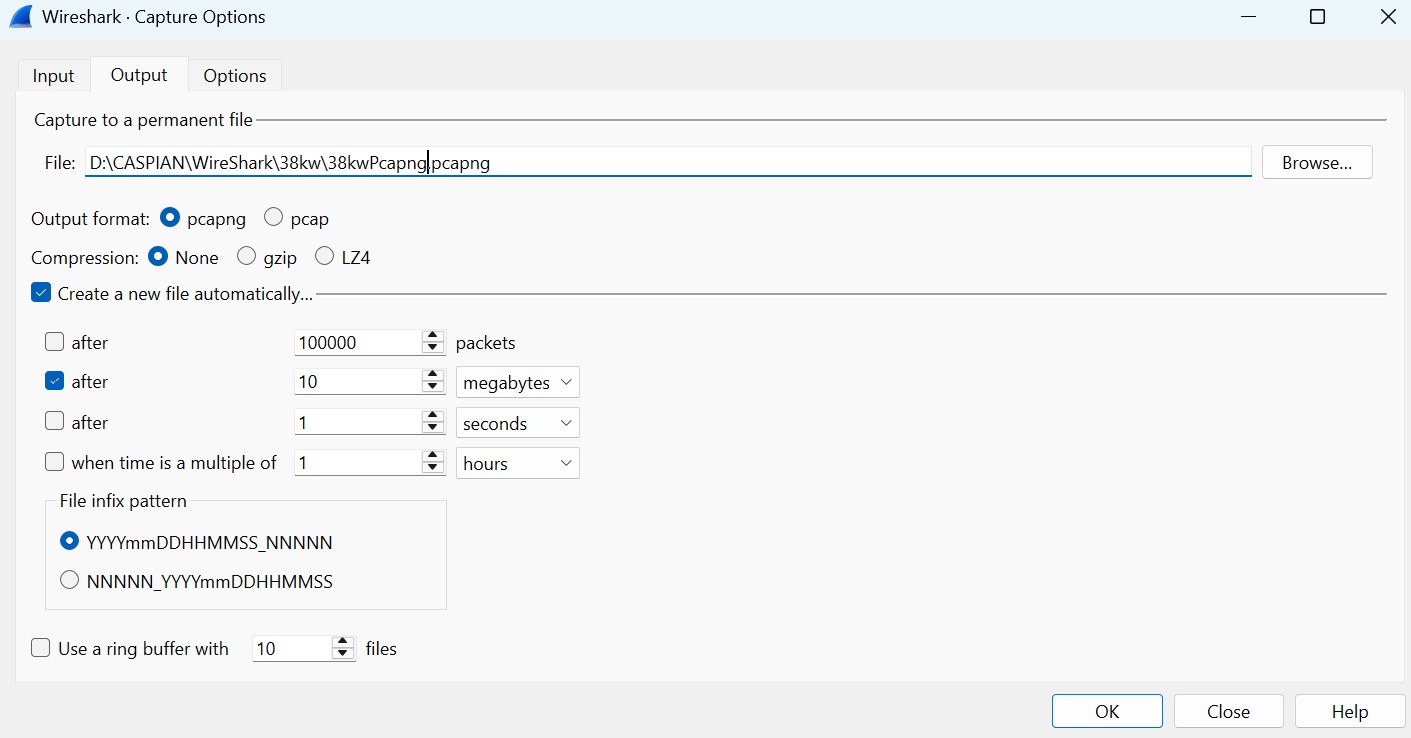Viewport: 1411px width, 738px height.
Task: Click the ring buffer files value field
Action: click(291, 648)
